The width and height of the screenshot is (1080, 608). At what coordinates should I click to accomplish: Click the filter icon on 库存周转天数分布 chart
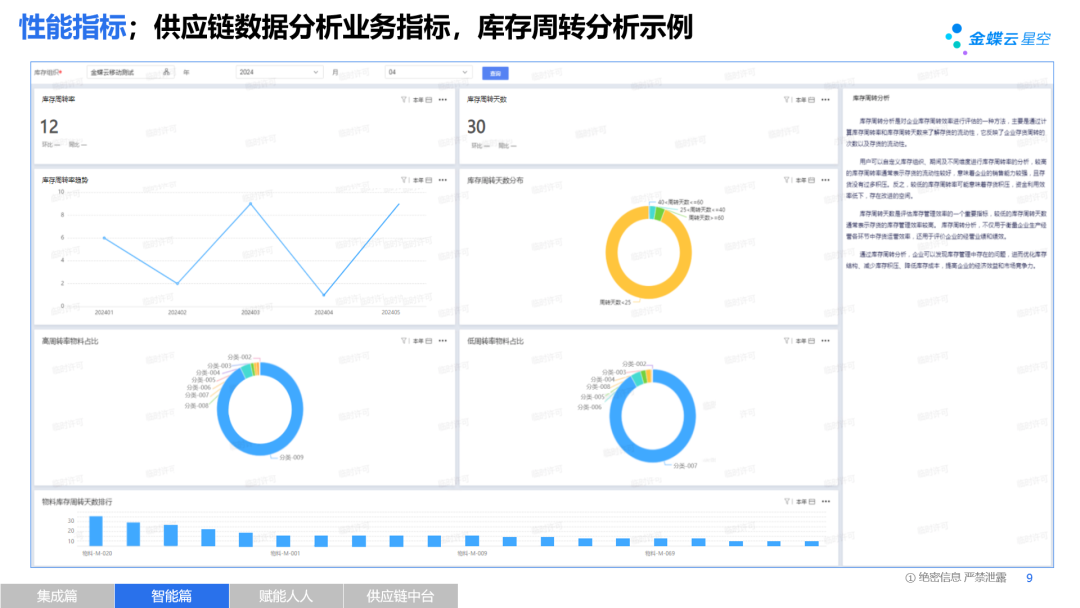(787, 180)
